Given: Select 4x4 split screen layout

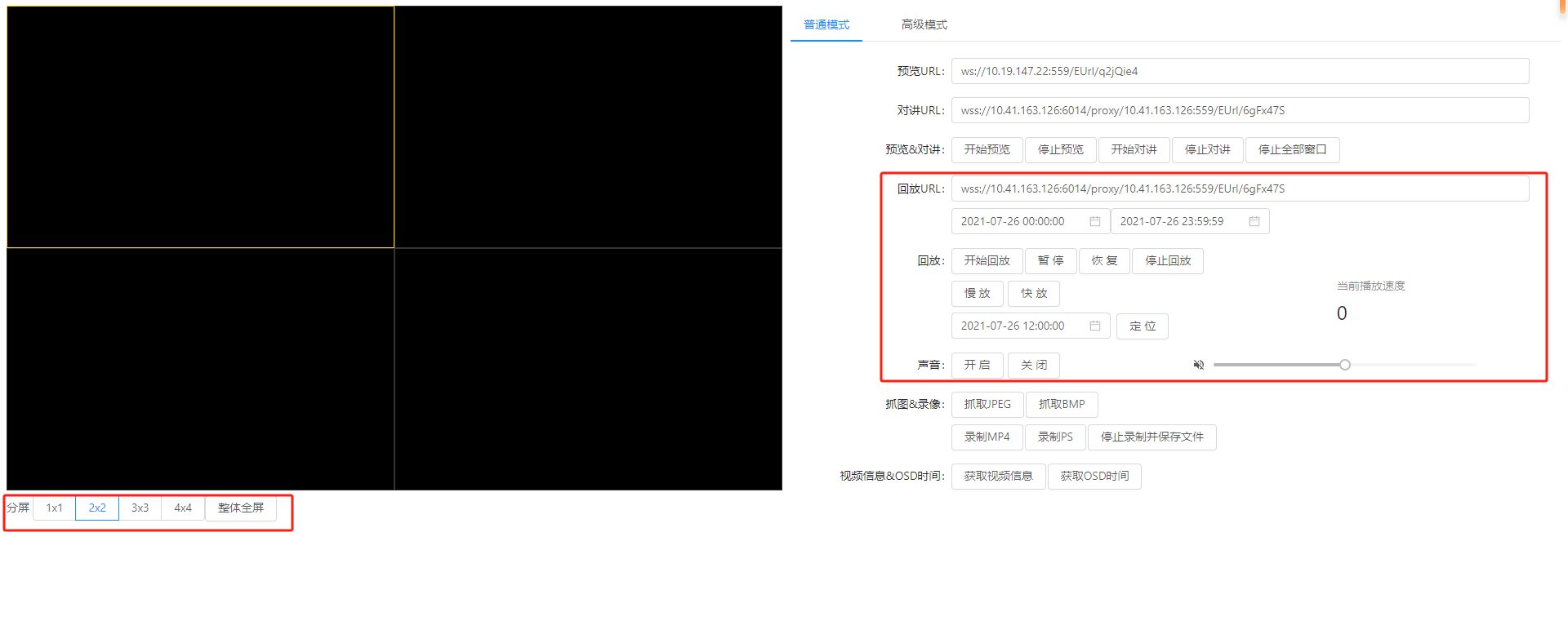Looking at the screenshot, I should 183,508.
